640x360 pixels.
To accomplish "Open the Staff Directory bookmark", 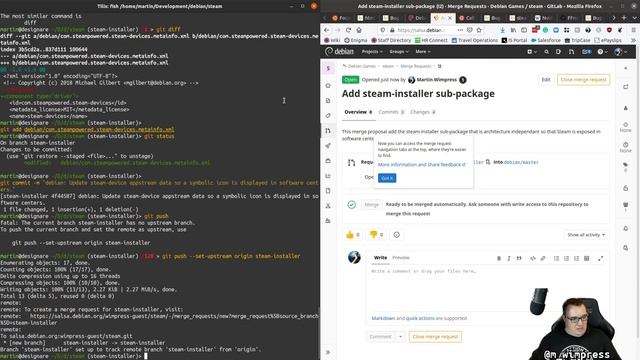I will coord(391,40).
